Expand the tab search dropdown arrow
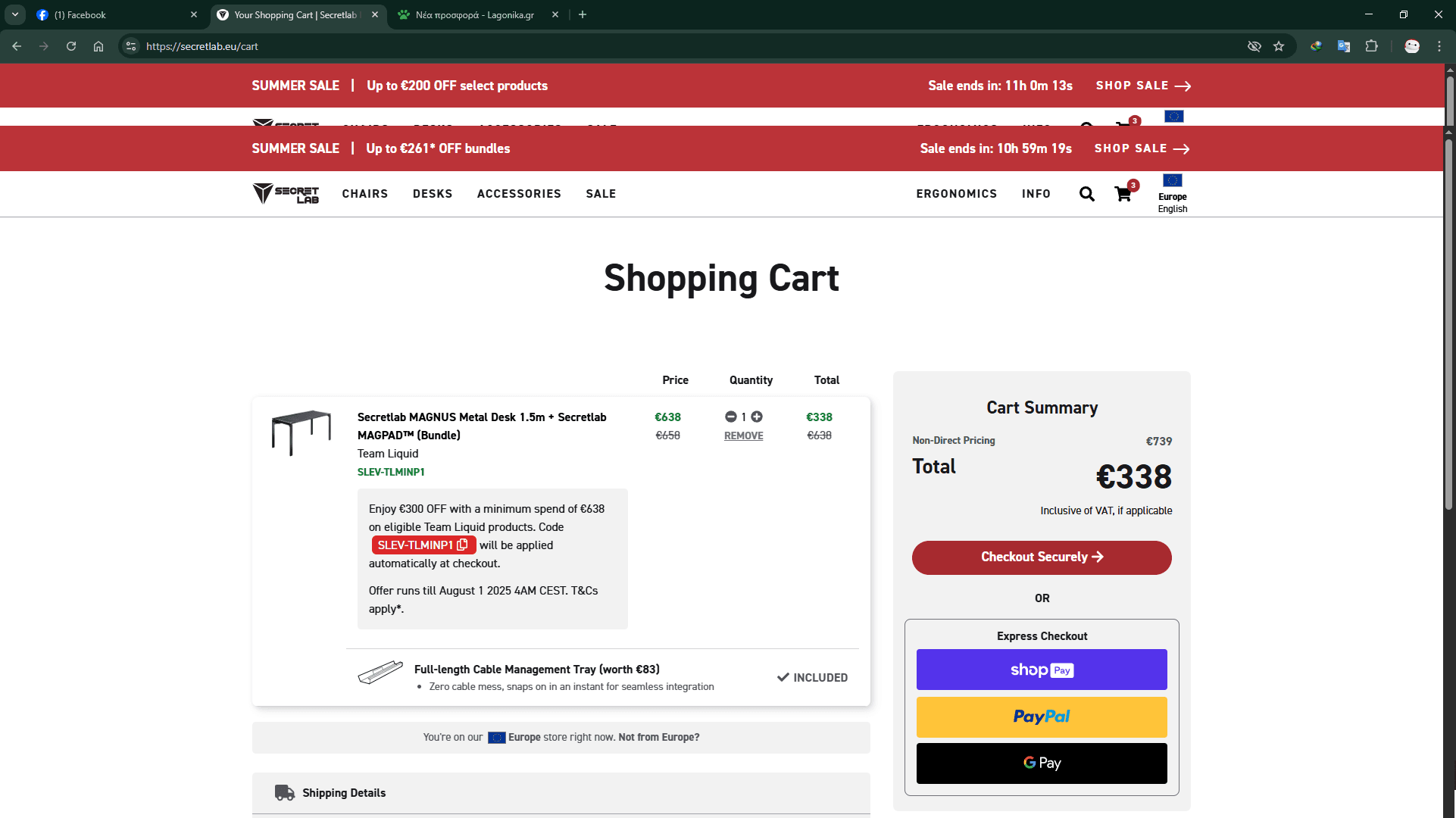This screenshot has height=818, width=1456. click(15, 14)
